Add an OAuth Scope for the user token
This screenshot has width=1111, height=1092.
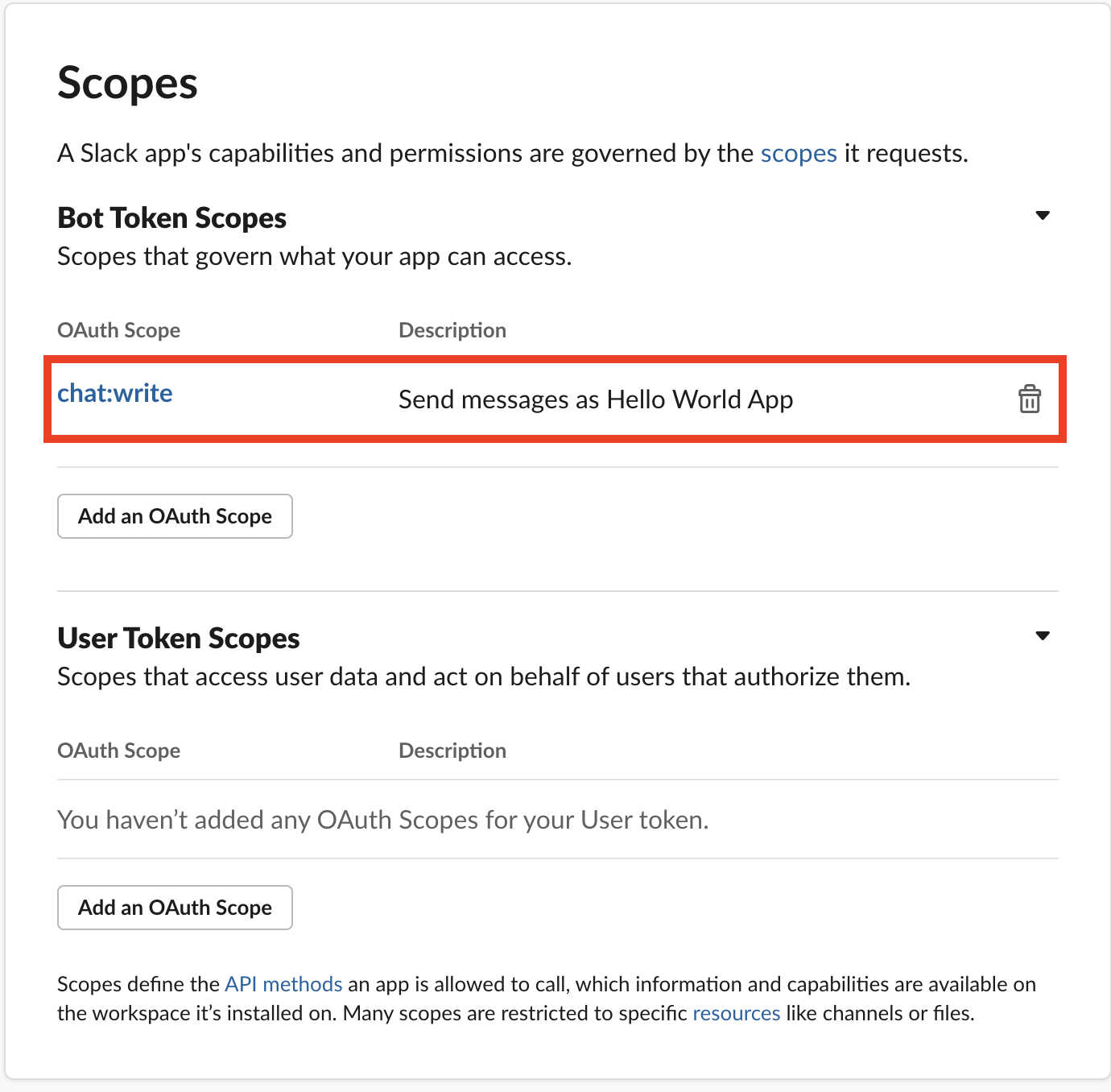click(174, 908)
